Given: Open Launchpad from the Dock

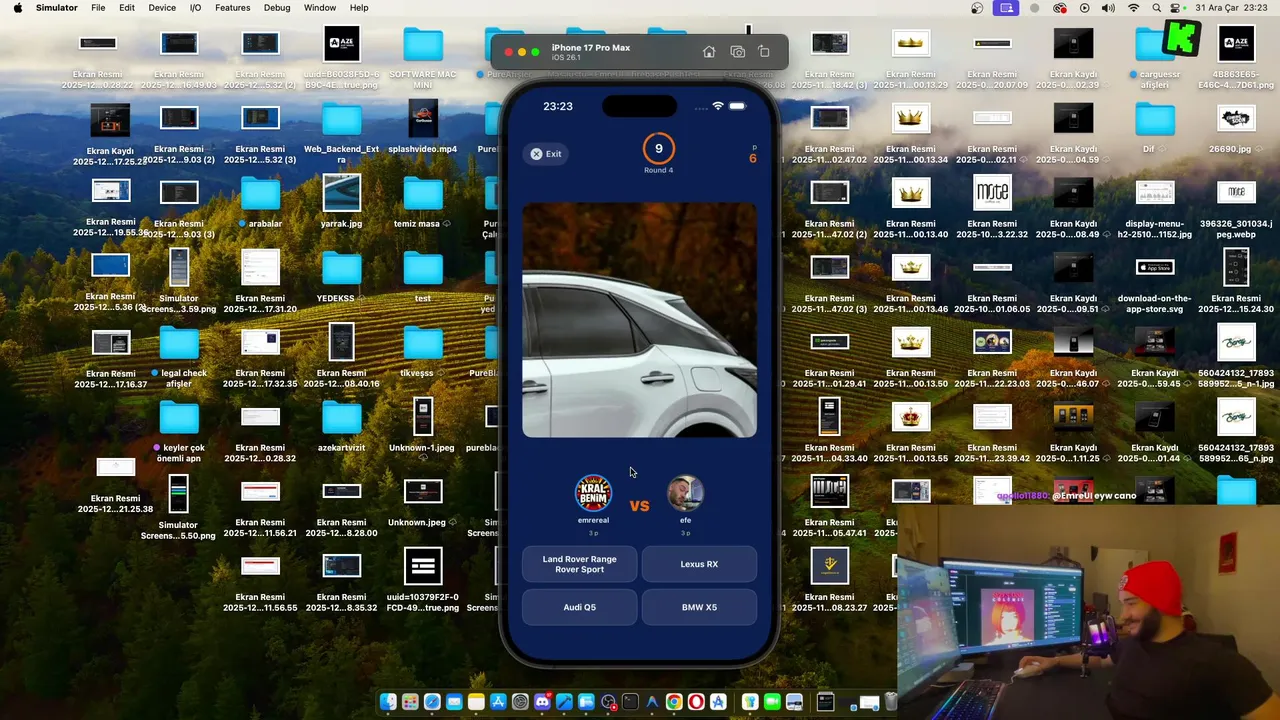Looking at the screenshot, I should click(x=410, y=702).
